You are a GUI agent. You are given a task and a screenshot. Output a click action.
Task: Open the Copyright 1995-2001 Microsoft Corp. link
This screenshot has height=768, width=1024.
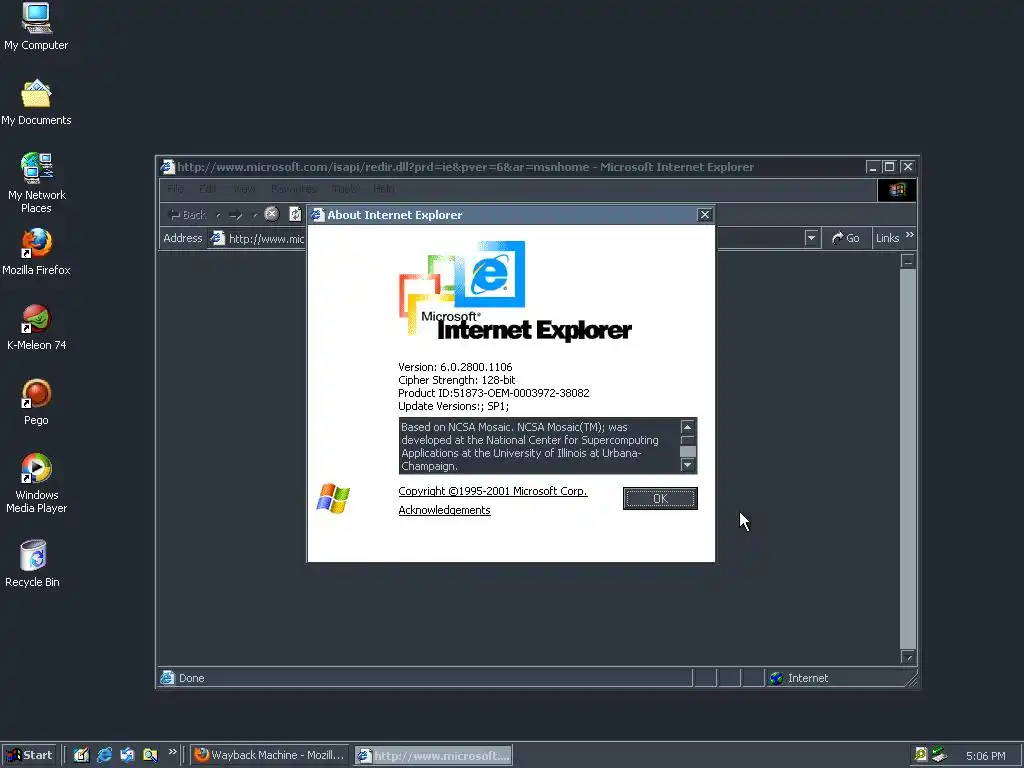[492, 491]
